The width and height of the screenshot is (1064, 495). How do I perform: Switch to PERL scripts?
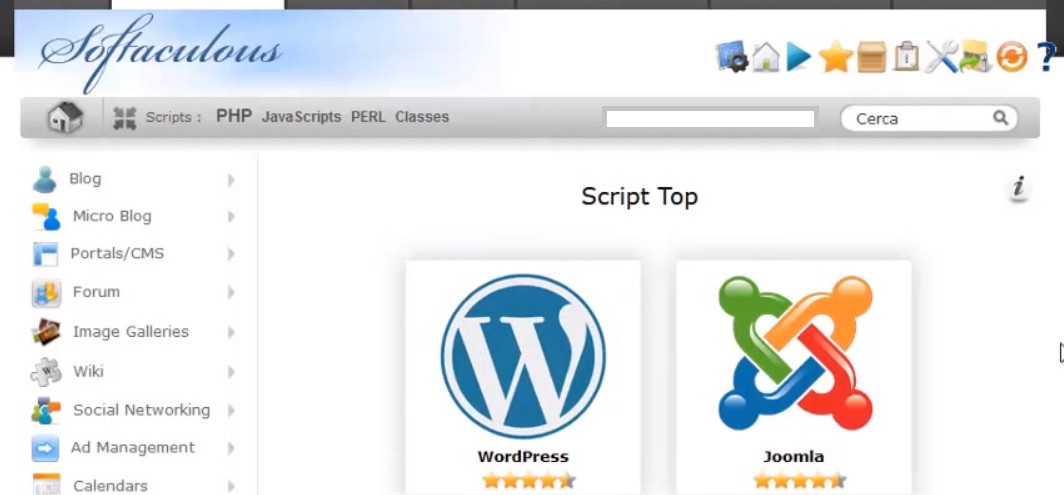368,117
